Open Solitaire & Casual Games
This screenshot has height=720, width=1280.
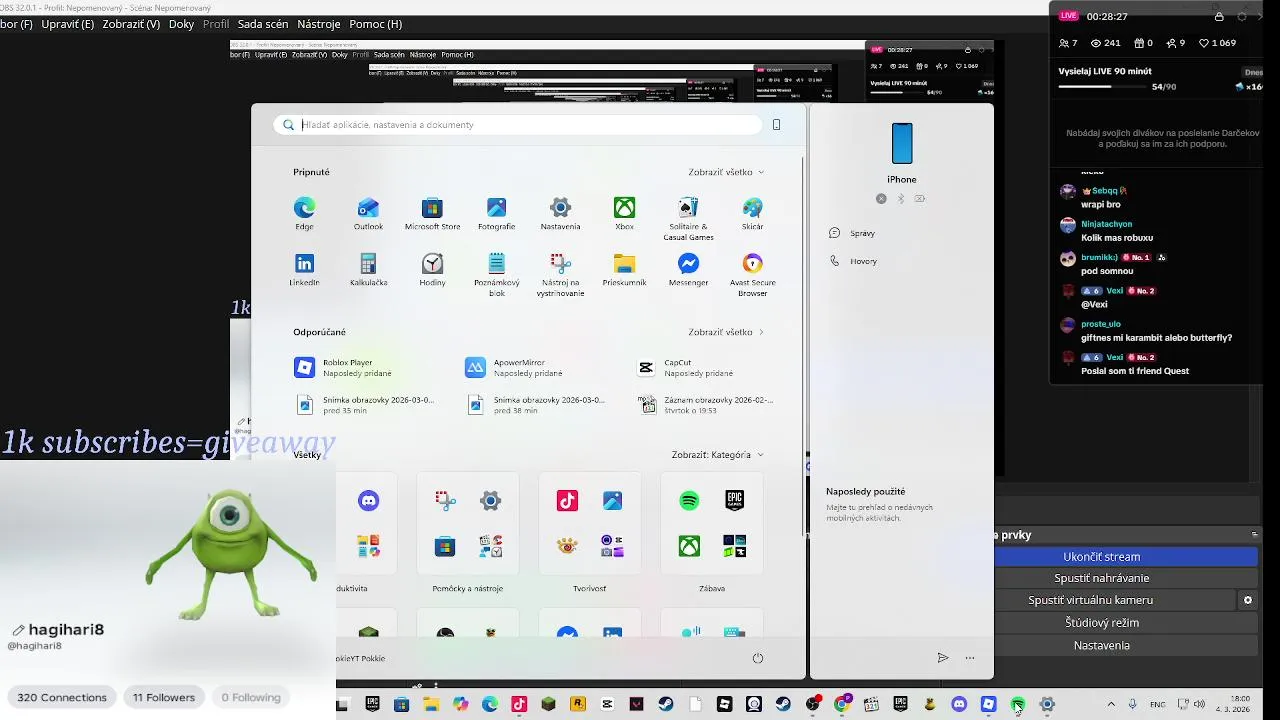(x=688, y=218)
